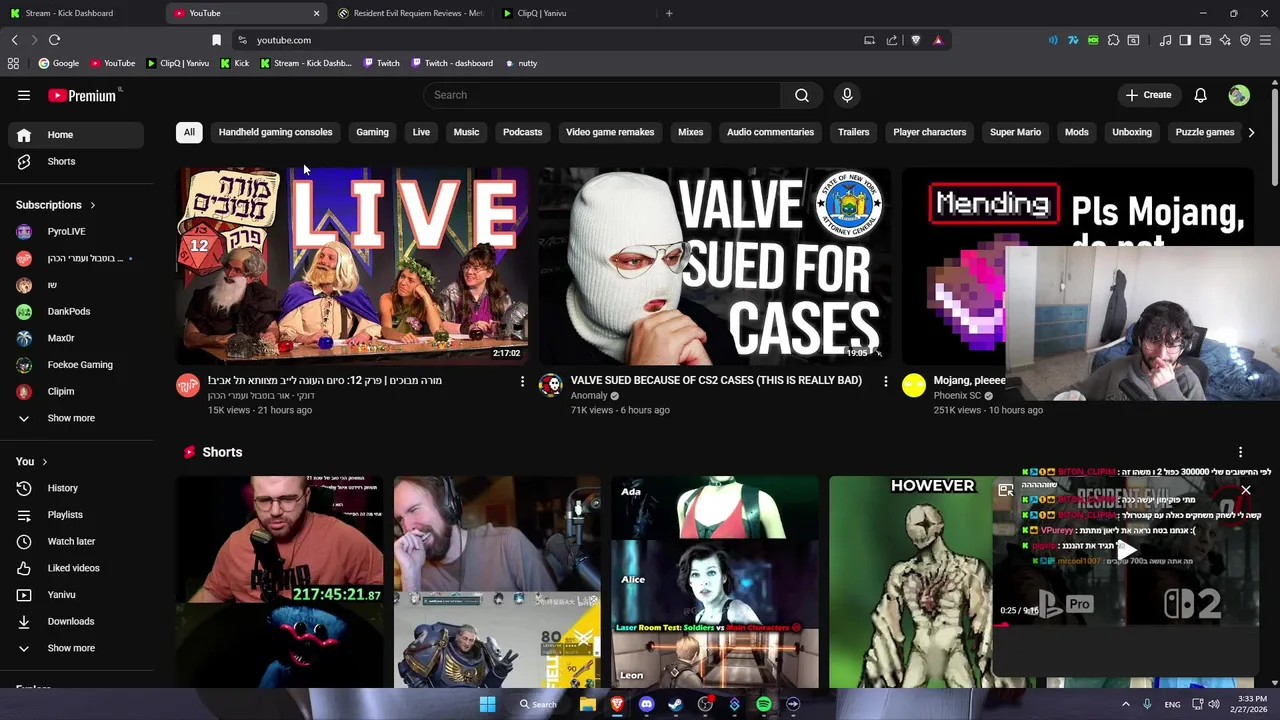Open Discord from the taskbar
The width and height of the screenshot is (1280, 720).
click(646, 704)
